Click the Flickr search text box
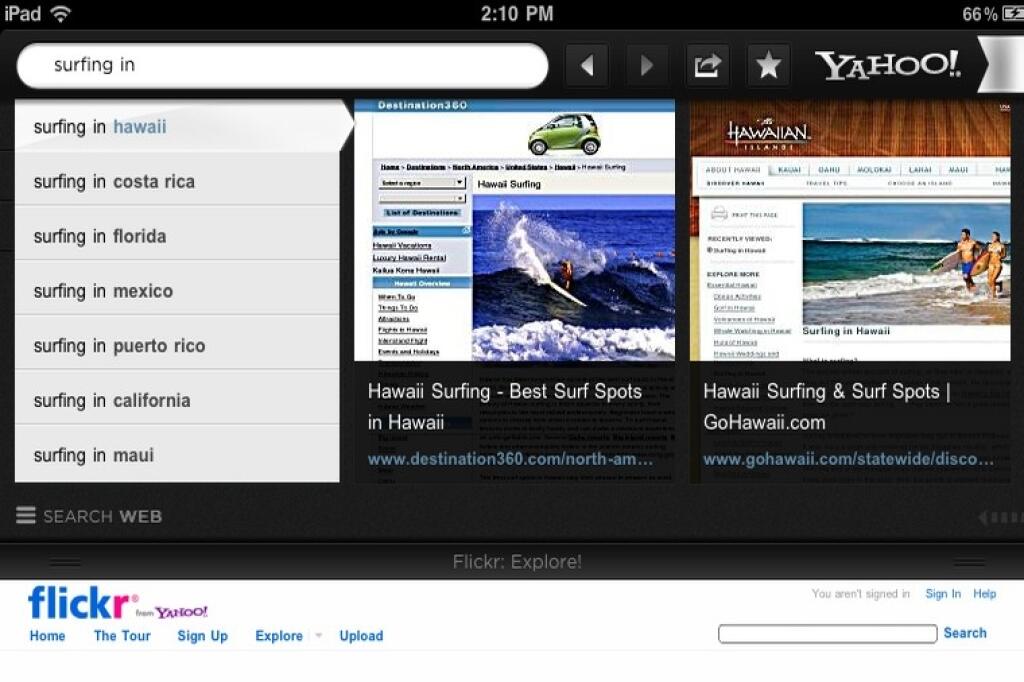 click(x=827, y=634)
